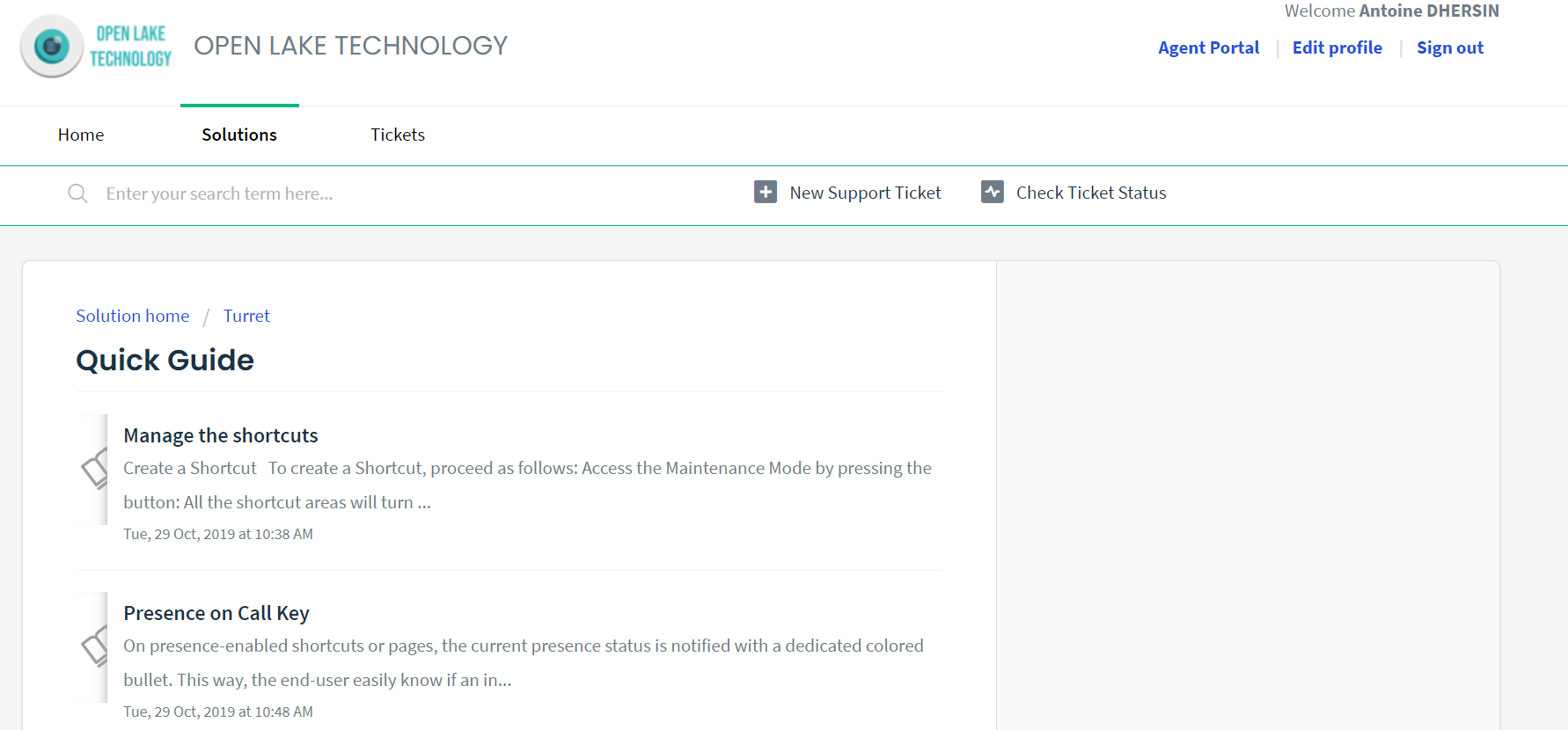This screenshot has height=730, width=1568.
Task: Click the article icon beside Presence on Call Key
Action: [x=92, y=647]
